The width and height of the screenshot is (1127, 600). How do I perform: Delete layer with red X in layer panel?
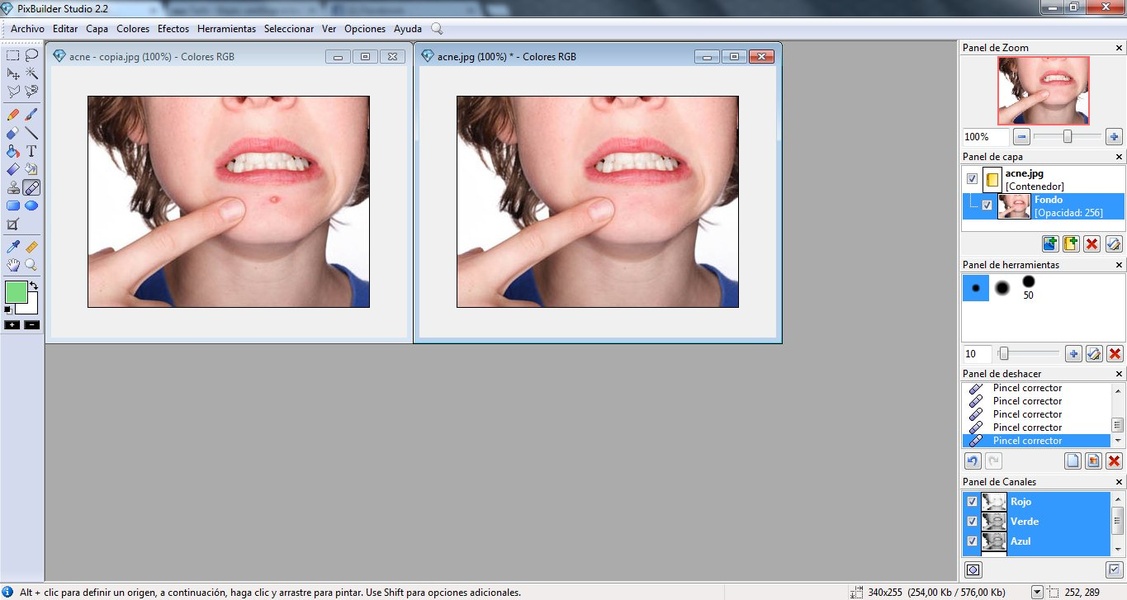1092,244
